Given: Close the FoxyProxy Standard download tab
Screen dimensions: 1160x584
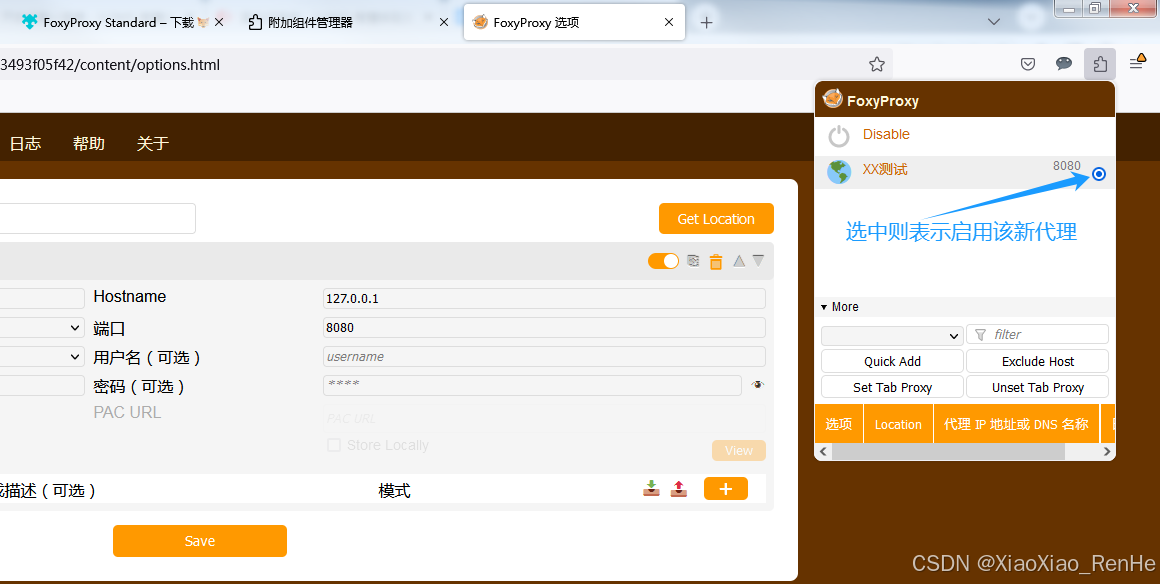Looking at the screenshot, I should [219, 22].
